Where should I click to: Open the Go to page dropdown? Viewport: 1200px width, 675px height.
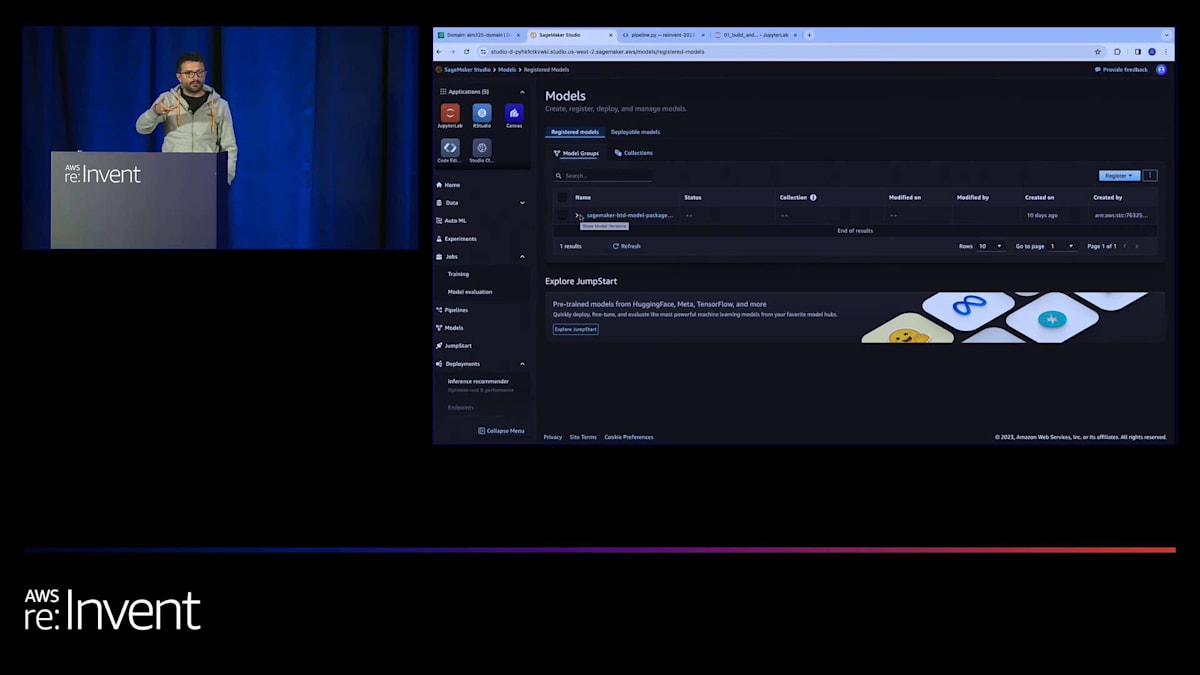(x=1062, y=246)
